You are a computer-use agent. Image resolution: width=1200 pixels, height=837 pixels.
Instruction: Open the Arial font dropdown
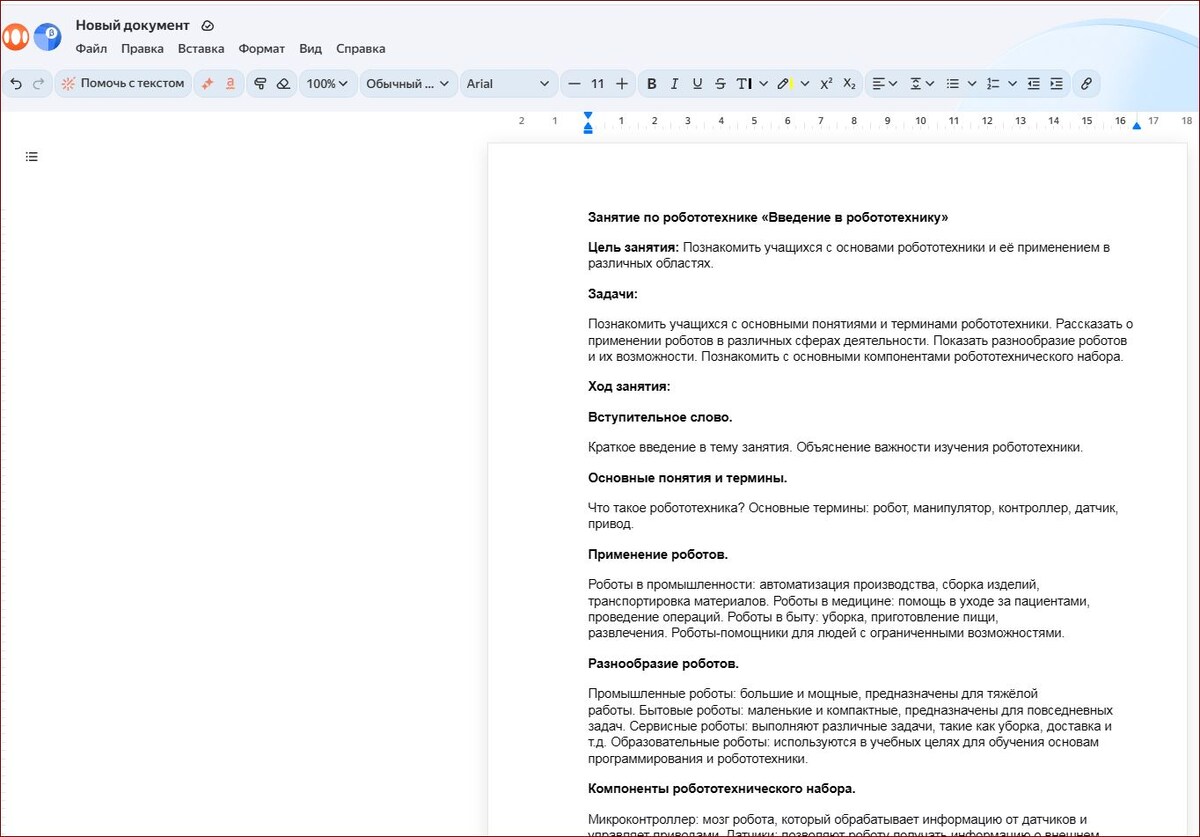508,84
